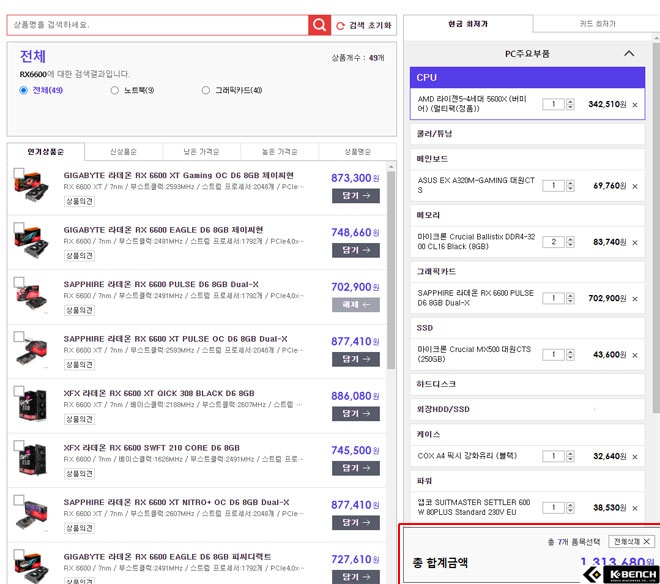The image size is (660, 584).
Task: Click the product list vertical scrollbar
Action: 391,269
